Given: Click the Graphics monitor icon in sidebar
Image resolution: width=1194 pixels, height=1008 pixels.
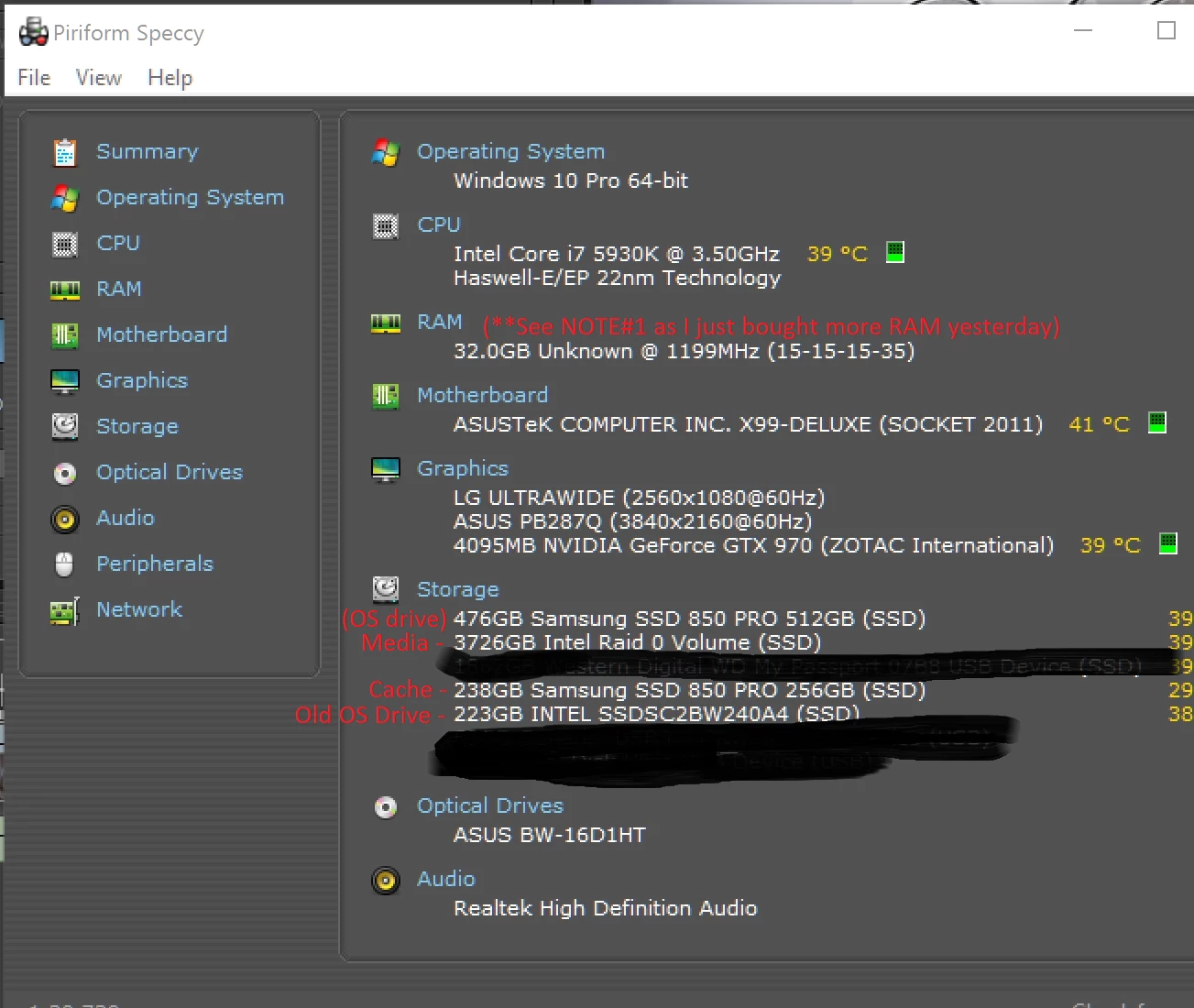Looking at the screenshot, I should point(65,381).
